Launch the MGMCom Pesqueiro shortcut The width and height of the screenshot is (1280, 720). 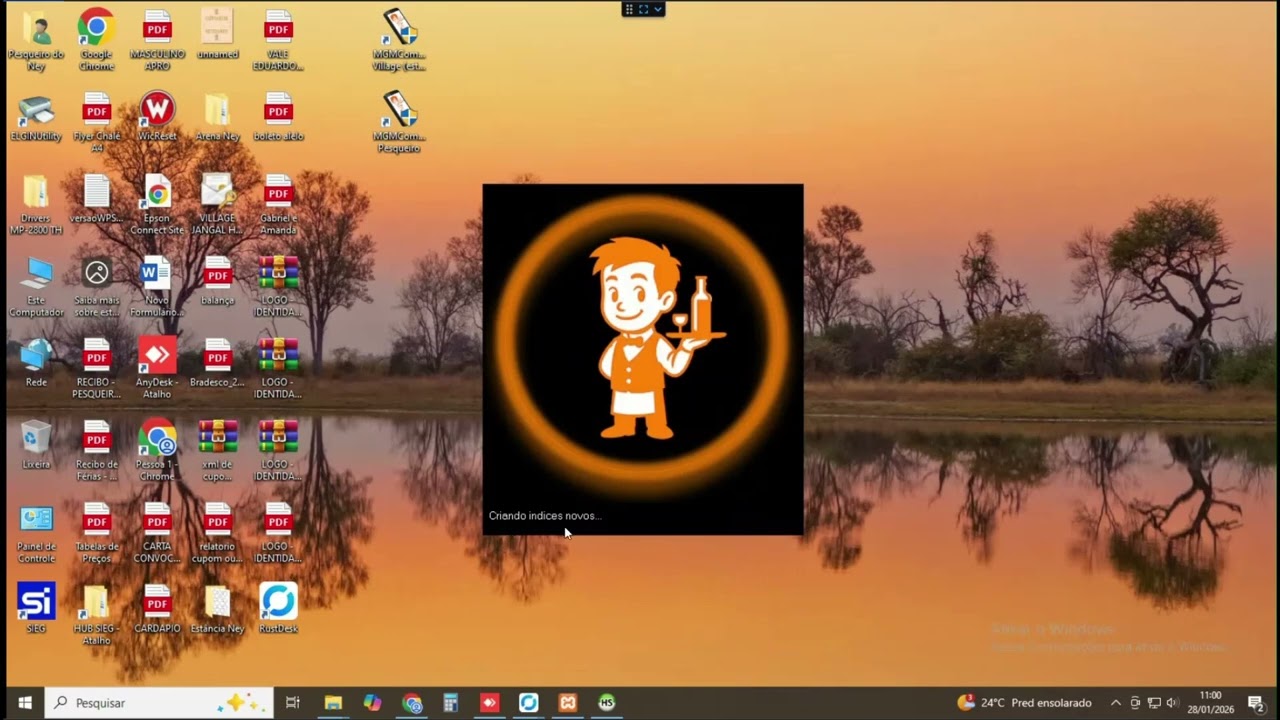click(399, 123)
